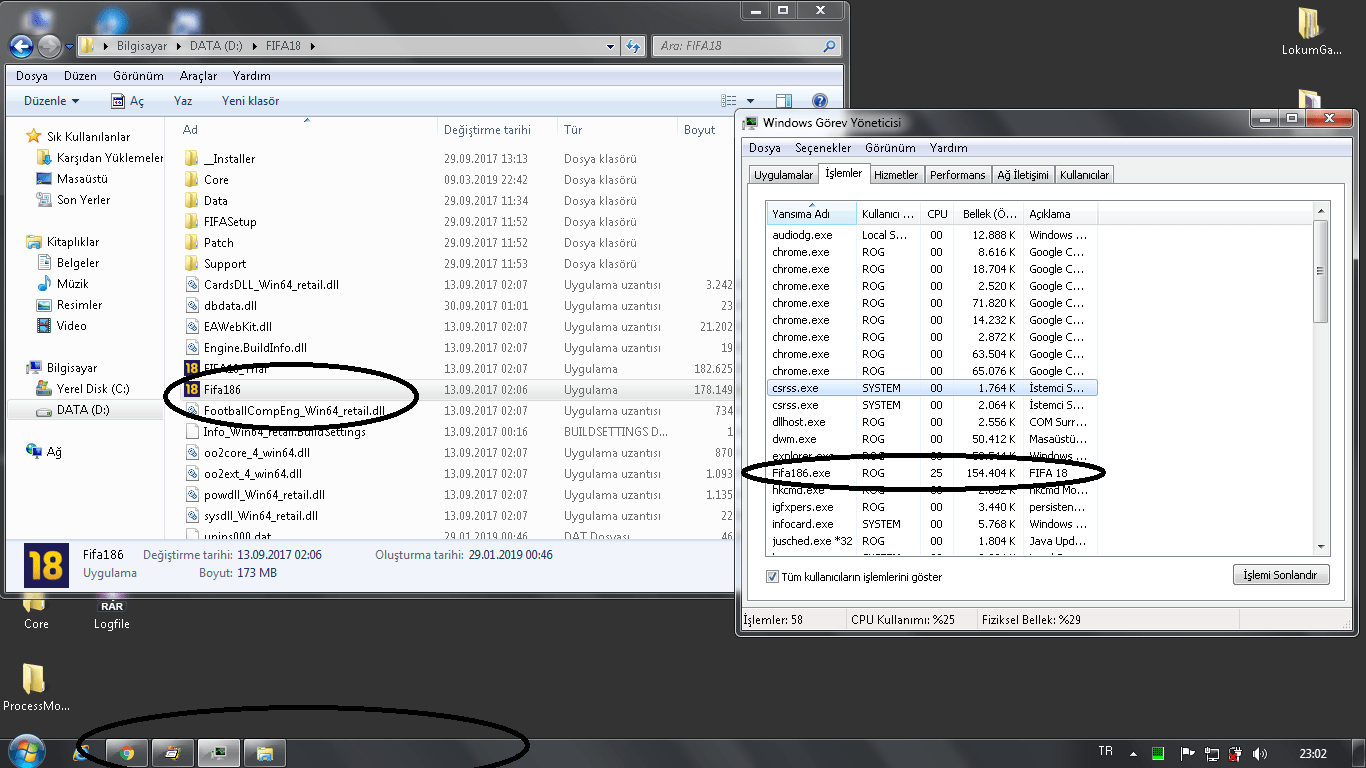The image size is (1366, 768).
Task: Refresh the FIFA18 folder in Explorer
Action: click(632, 46)
